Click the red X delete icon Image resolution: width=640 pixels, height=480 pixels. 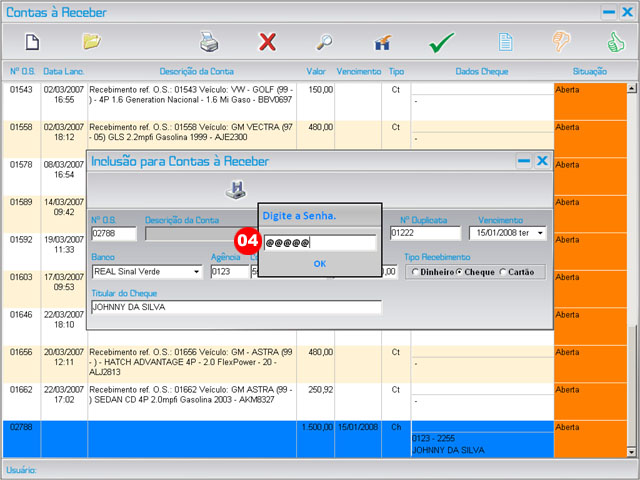[x=267, y=42]
